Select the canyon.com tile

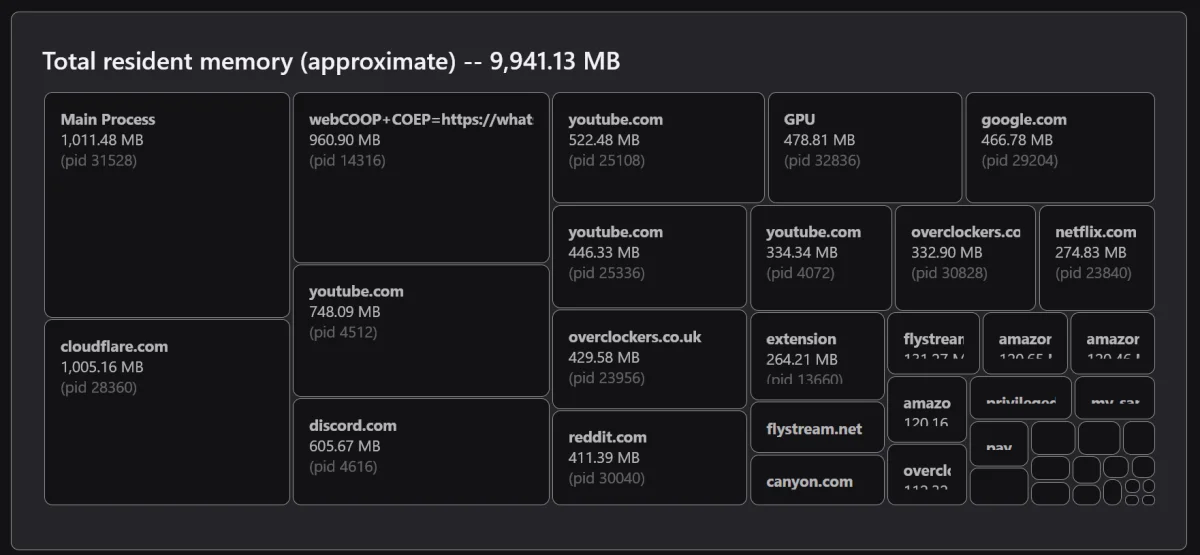point(817,480)
